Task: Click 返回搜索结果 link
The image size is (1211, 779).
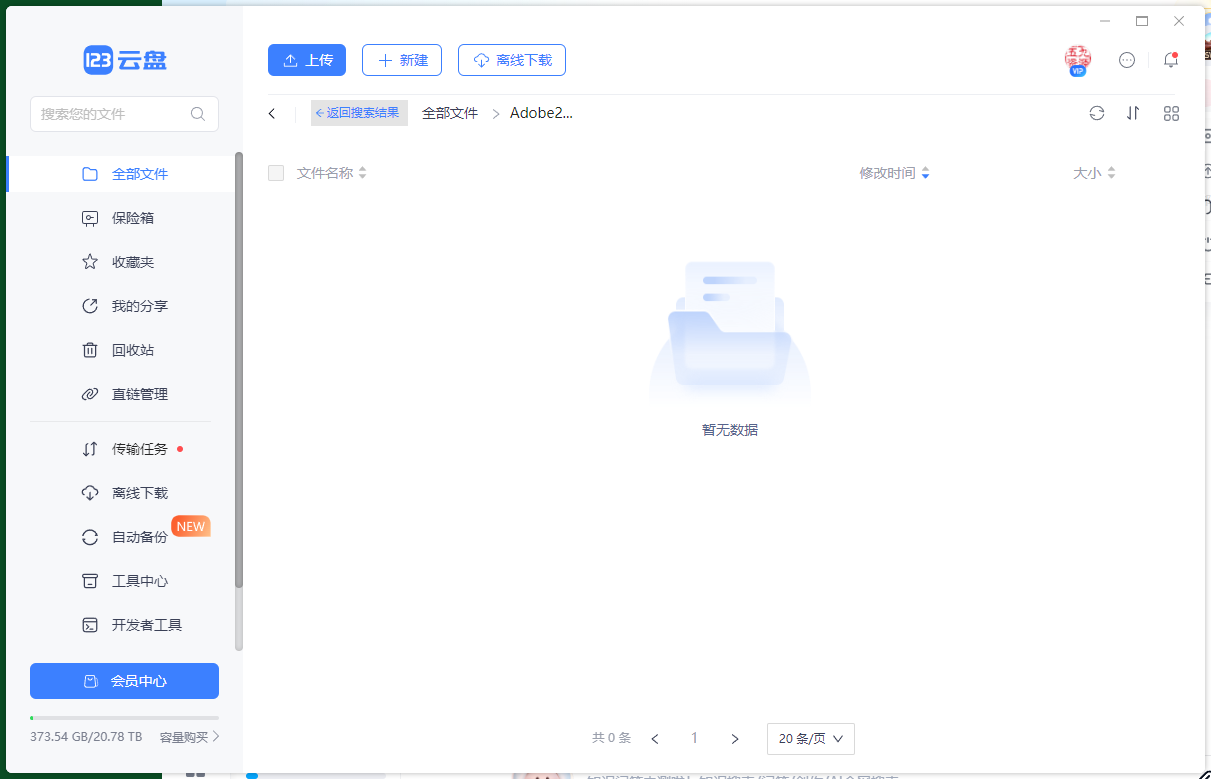Action: tap(359, 113)
